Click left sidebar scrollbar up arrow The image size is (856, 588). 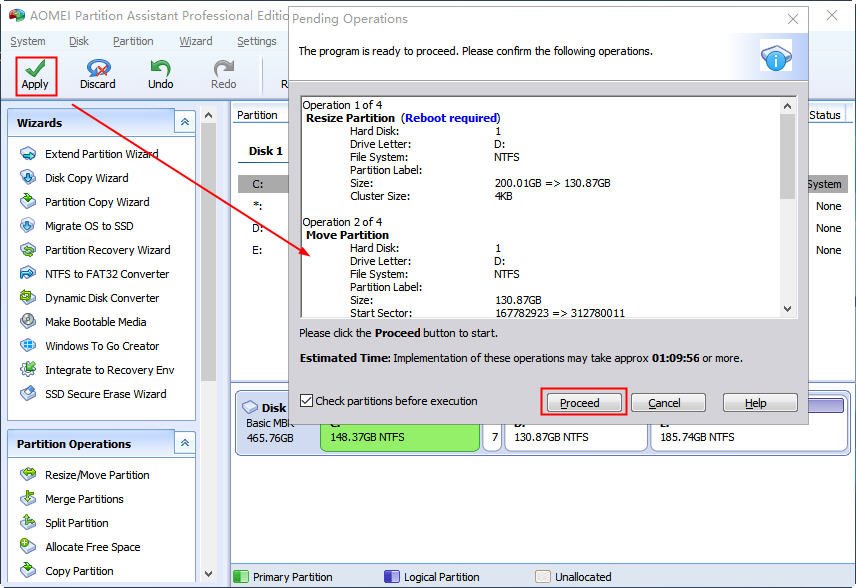[x=208, y=116]
